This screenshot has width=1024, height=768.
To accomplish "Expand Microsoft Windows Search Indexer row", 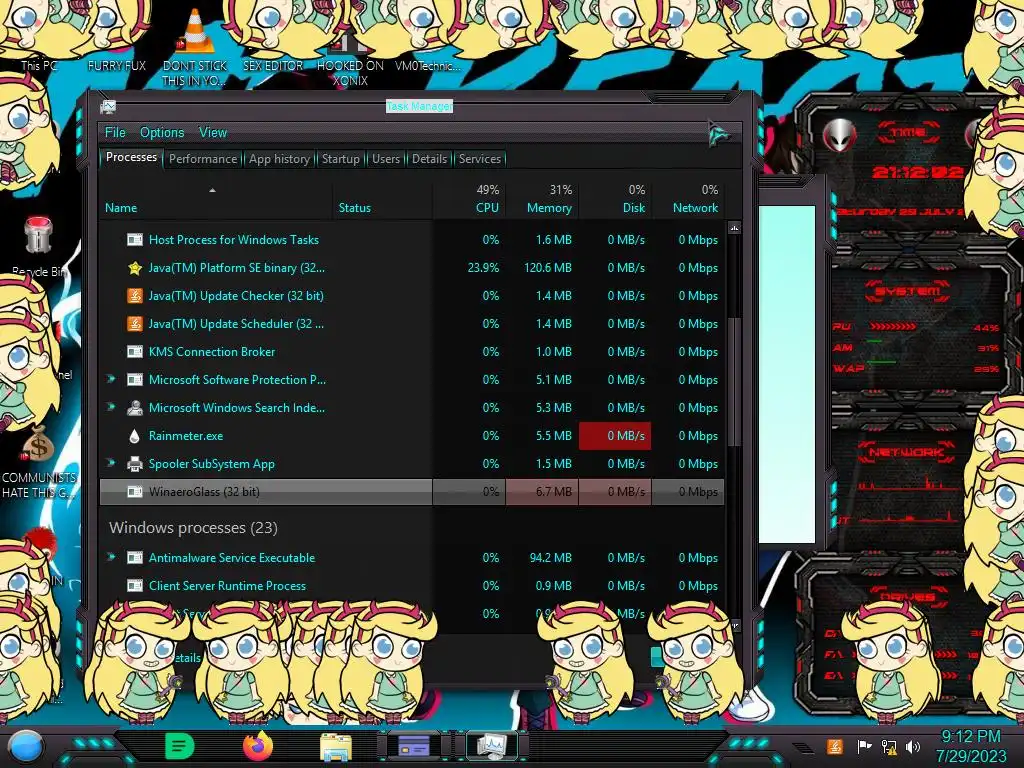I will coord(111,407).
